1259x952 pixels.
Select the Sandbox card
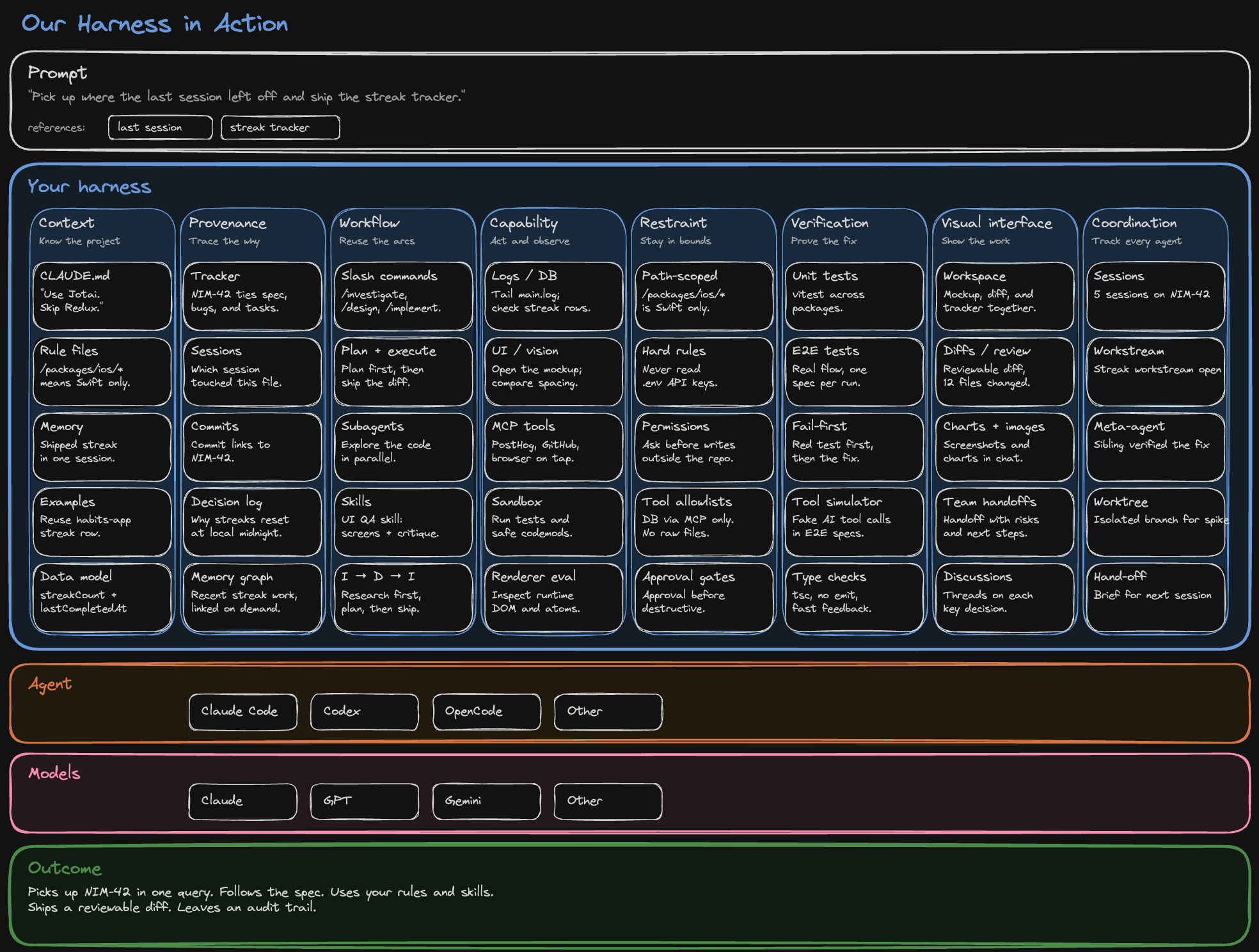tap(554, 522)
